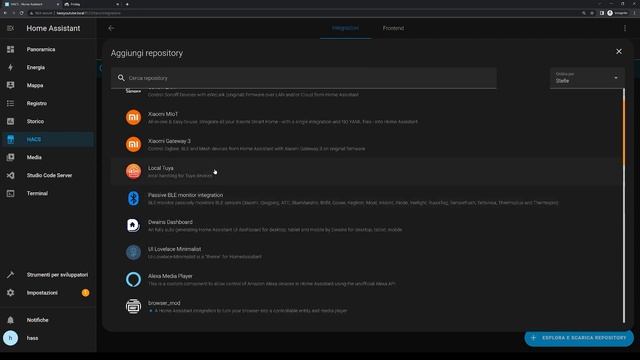
Task: Click Esplora e scarica repository button
Action: (x=579, y=338)
